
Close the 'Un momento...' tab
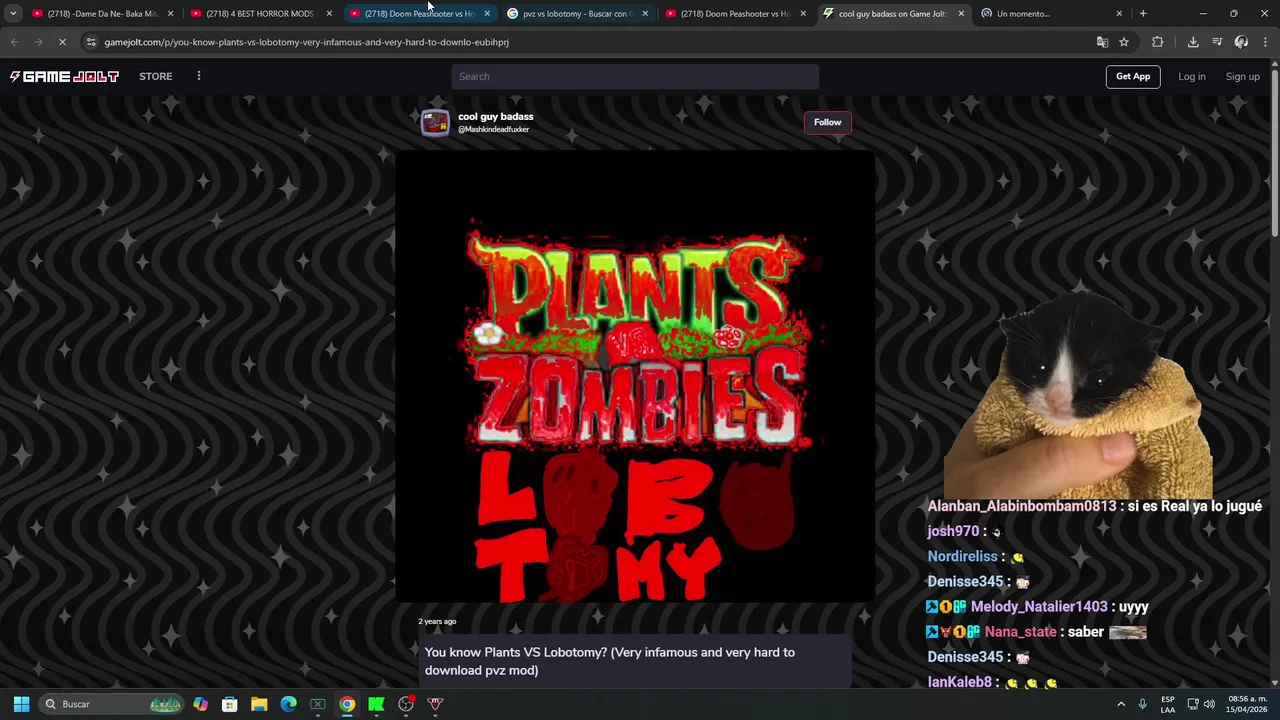pyautogui.click(x=1119, y=13)
